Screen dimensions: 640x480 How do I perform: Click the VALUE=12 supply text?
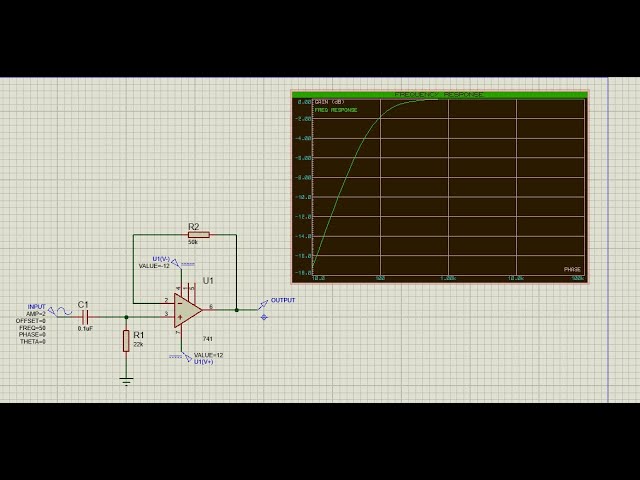pyautogui.click(x=209, y=355)
